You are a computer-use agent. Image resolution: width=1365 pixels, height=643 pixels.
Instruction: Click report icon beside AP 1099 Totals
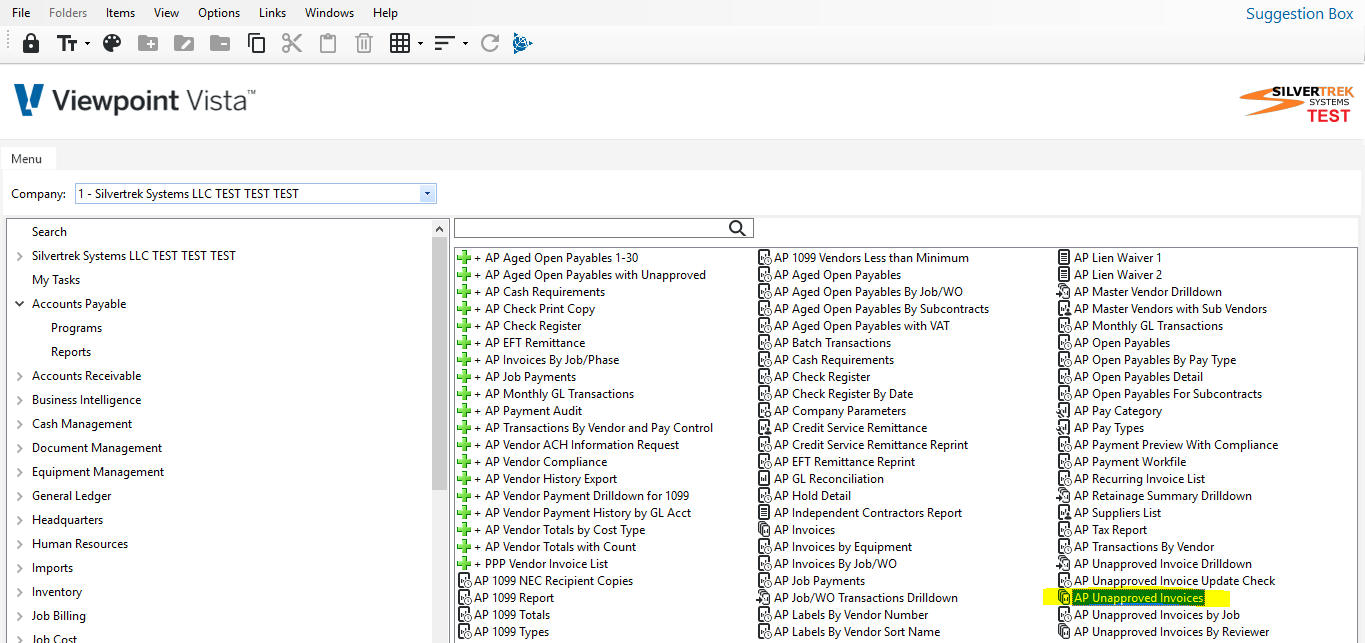tap(464, 615)
